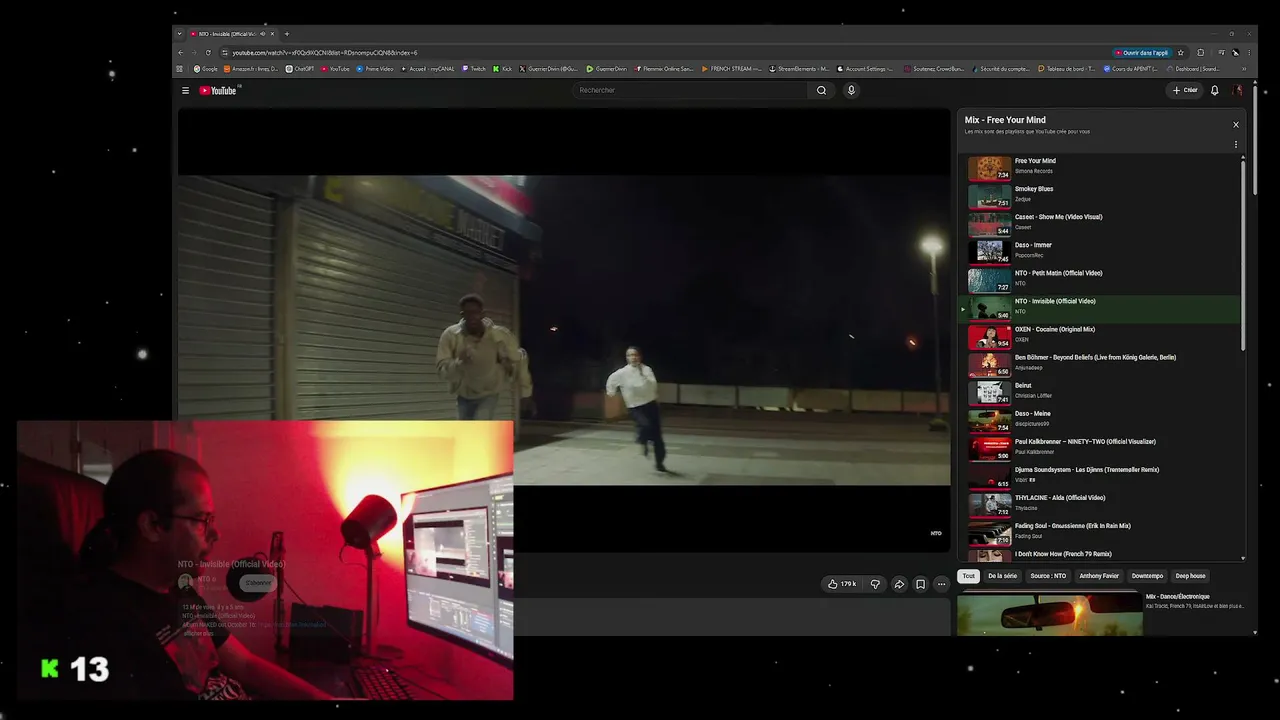This screenshot has width=1280, height=720.
Task: Select the Deep house filter chip
Action: point(1190,576)
